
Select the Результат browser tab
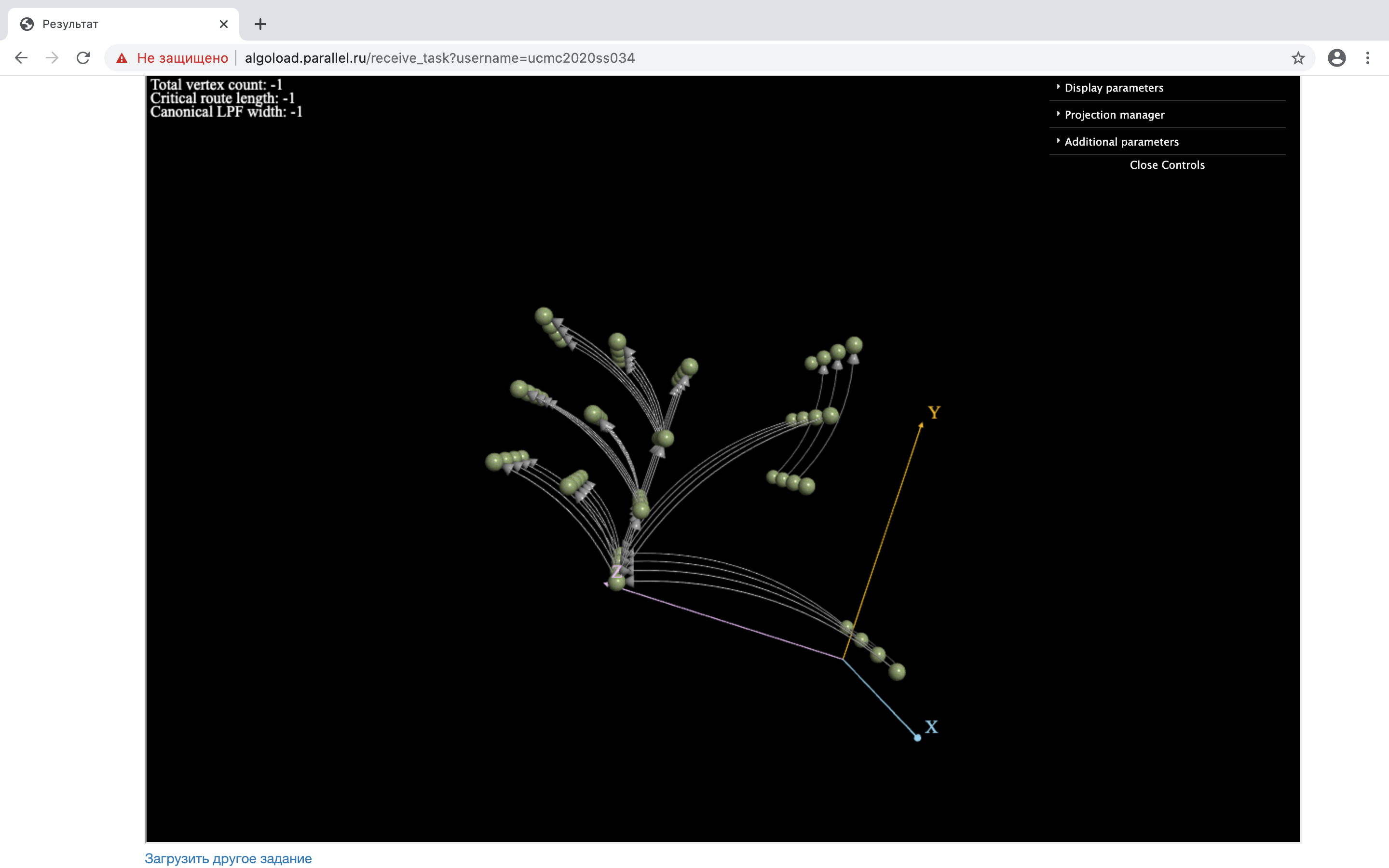123,24
